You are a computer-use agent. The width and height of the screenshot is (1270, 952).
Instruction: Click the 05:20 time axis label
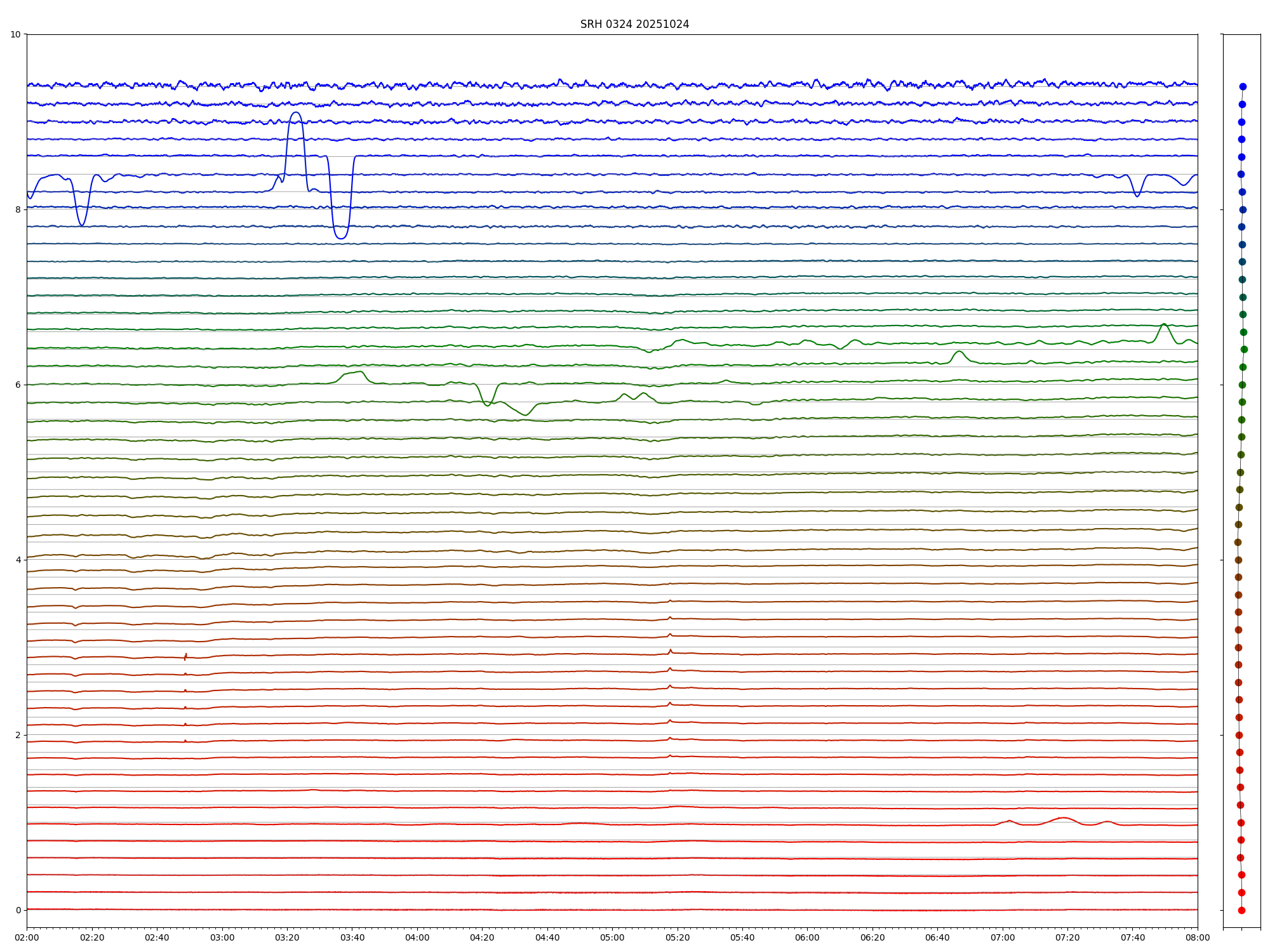pos(678,937)
